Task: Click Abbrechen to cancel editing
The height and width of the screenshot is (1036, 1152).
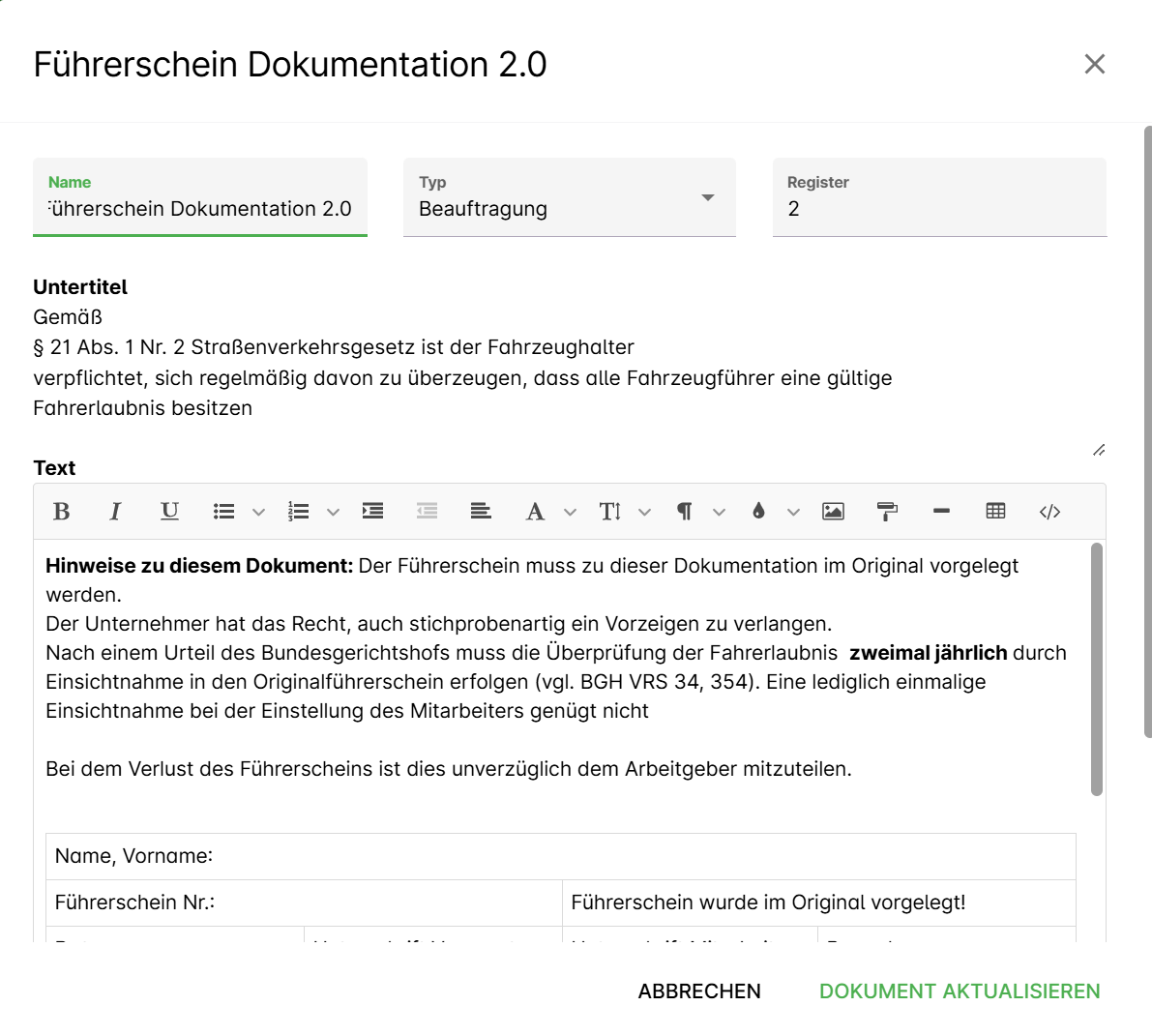Action: (x=699, y=992)
